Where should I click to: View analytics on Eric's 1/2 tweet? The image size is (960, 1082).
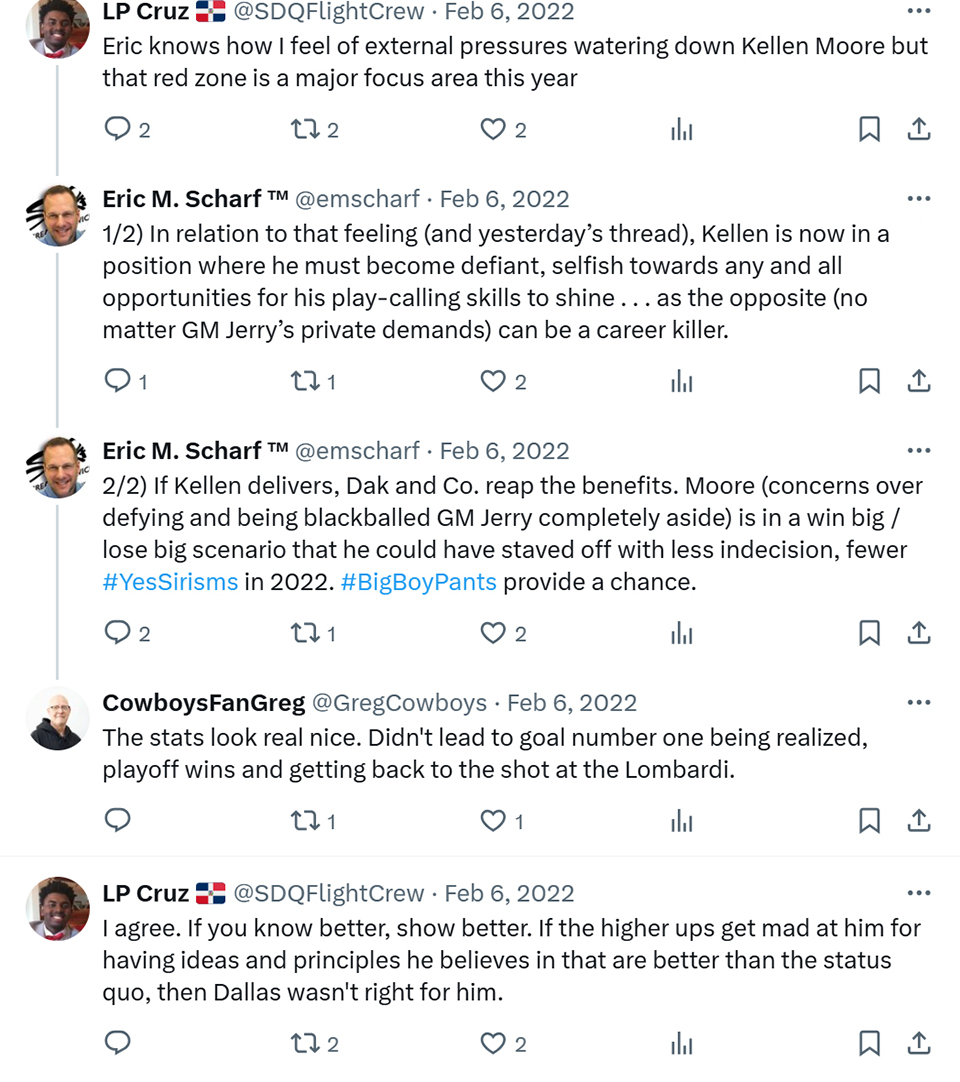pyautogui.click(x=681, y=381)
